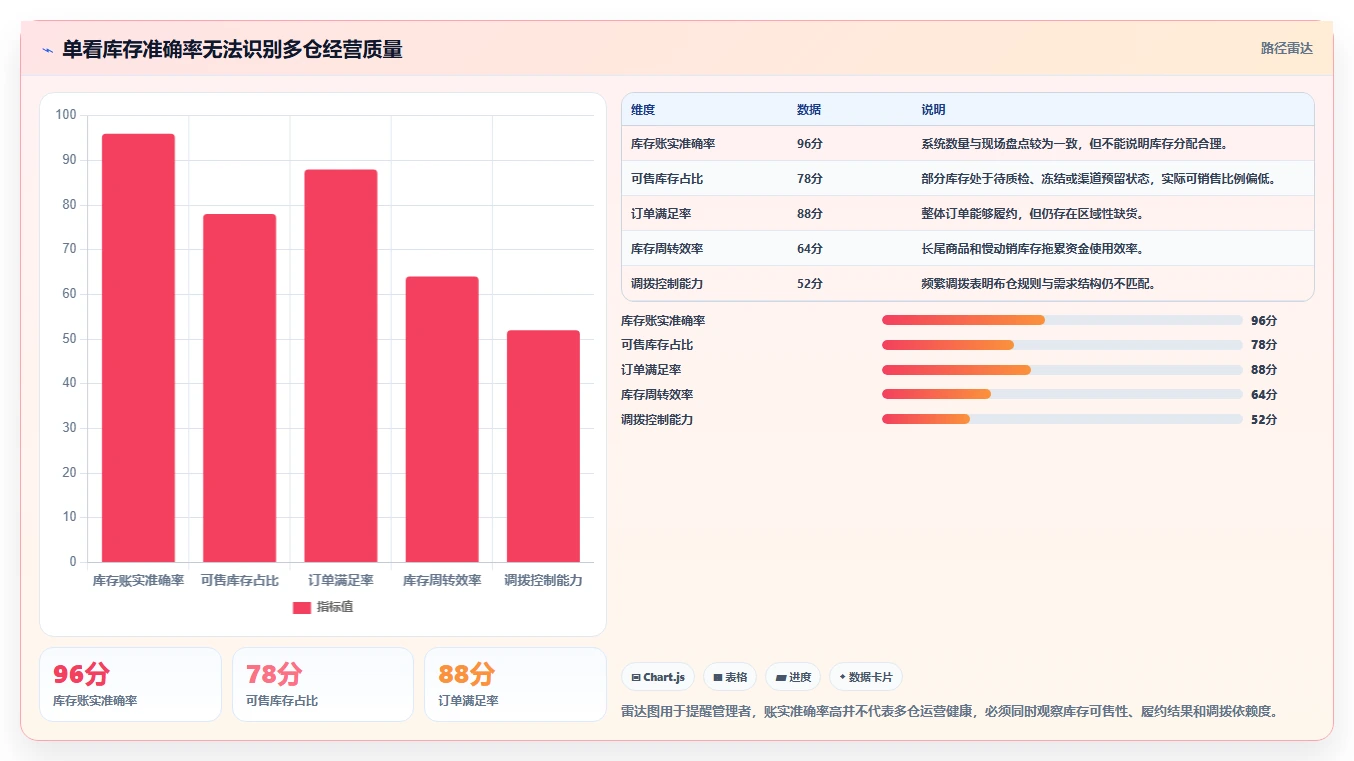The image size is (1354, 761).
Task: Click description starting 整体订单能够履约
Action: (x=1033, y=214)
